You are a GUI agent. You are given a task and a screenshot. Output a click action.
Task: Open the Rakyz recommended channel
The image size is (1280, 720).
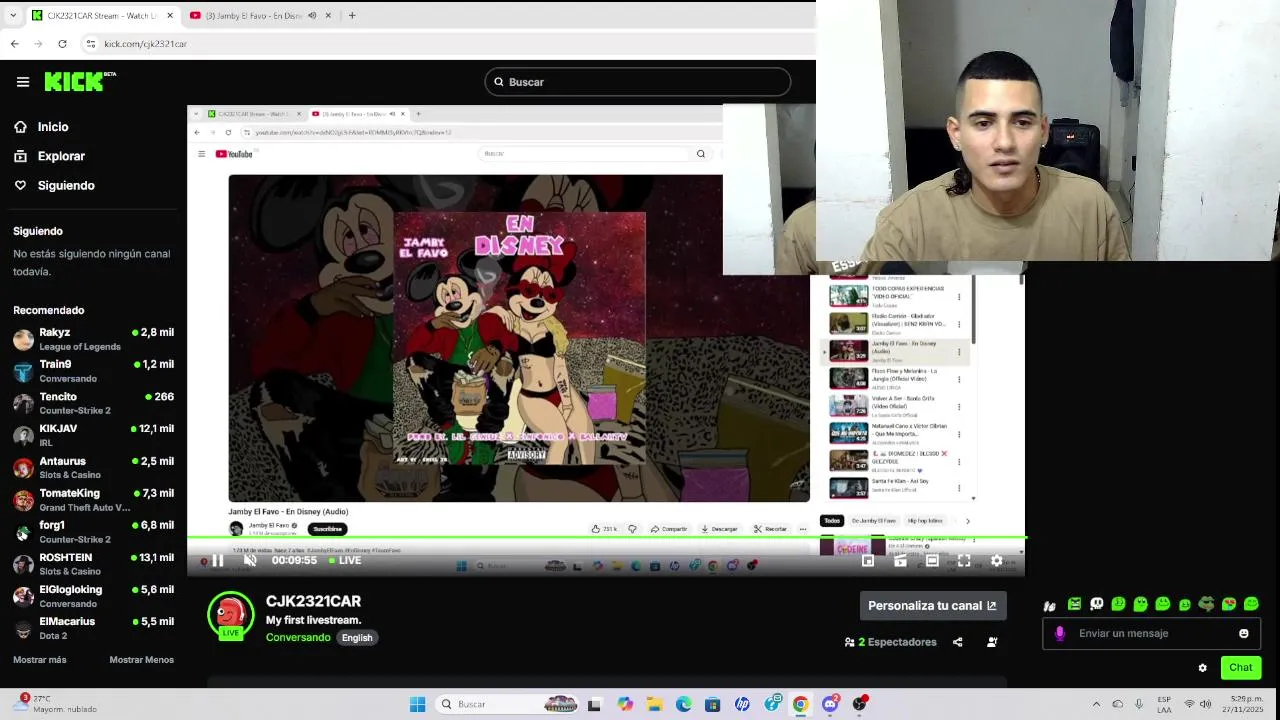(93, 339)
